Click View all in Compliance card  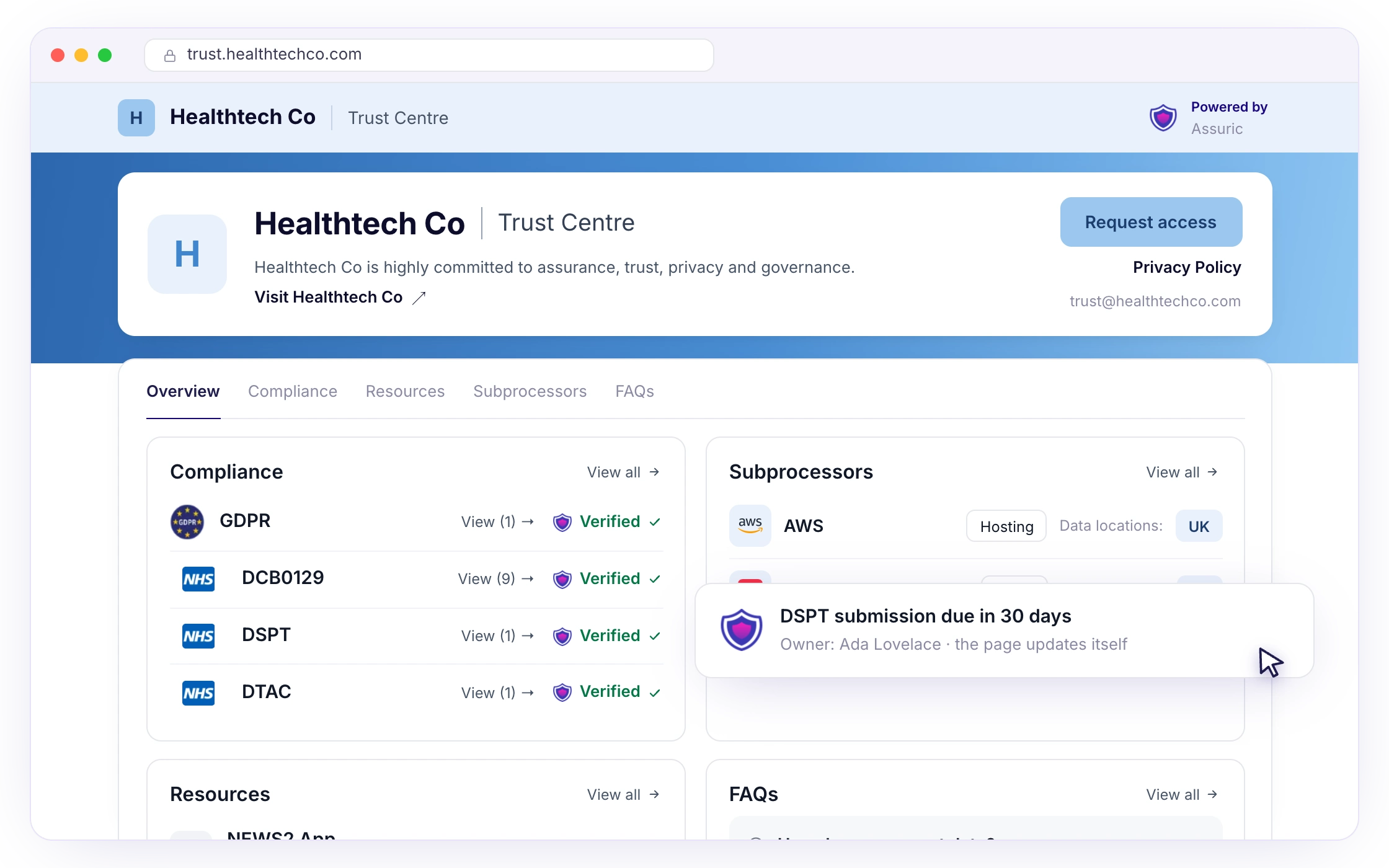[x=623, y=472]
